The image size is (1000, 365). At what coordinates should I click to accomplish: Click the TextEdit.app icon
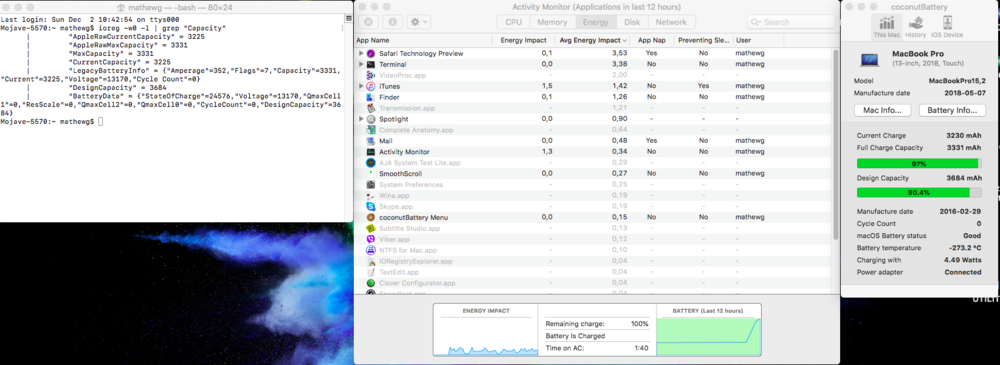coord(371,272)
